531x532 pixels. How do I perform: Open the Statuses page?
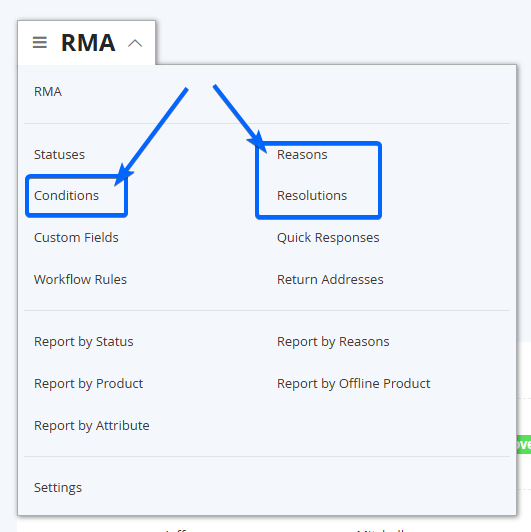click(x=59, y=155)
